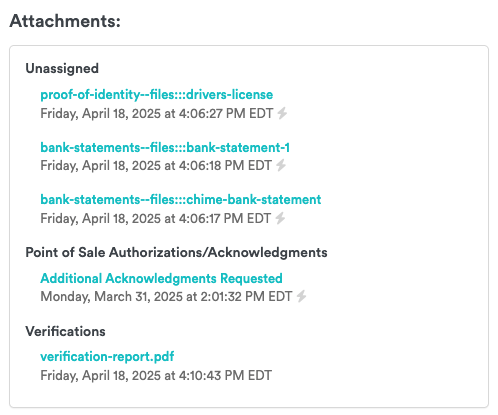Click Point of Sale Authorizations/Acknowledgments heading

(x=176, y=253)
